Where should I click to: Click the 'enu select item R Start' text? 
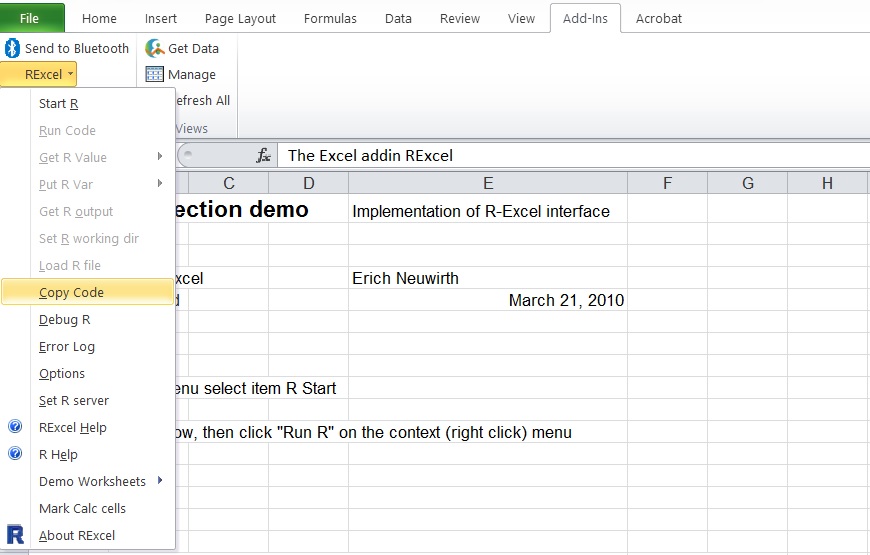pos(256,388)
